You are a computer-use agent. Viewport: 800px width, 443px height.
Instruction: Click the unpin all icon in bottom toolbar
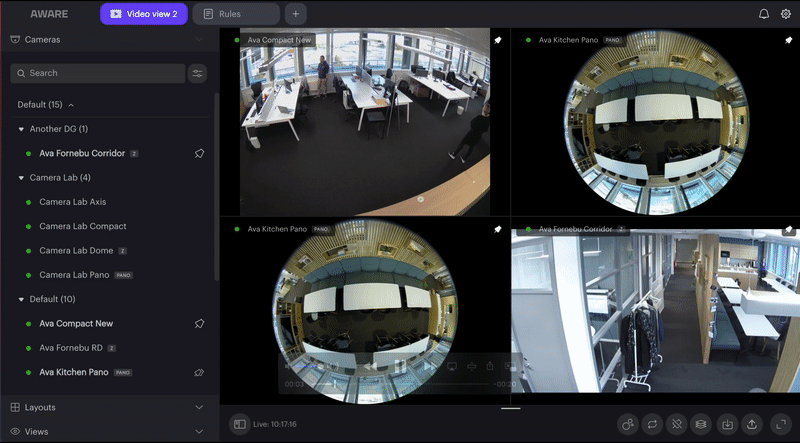click(677, 424)
